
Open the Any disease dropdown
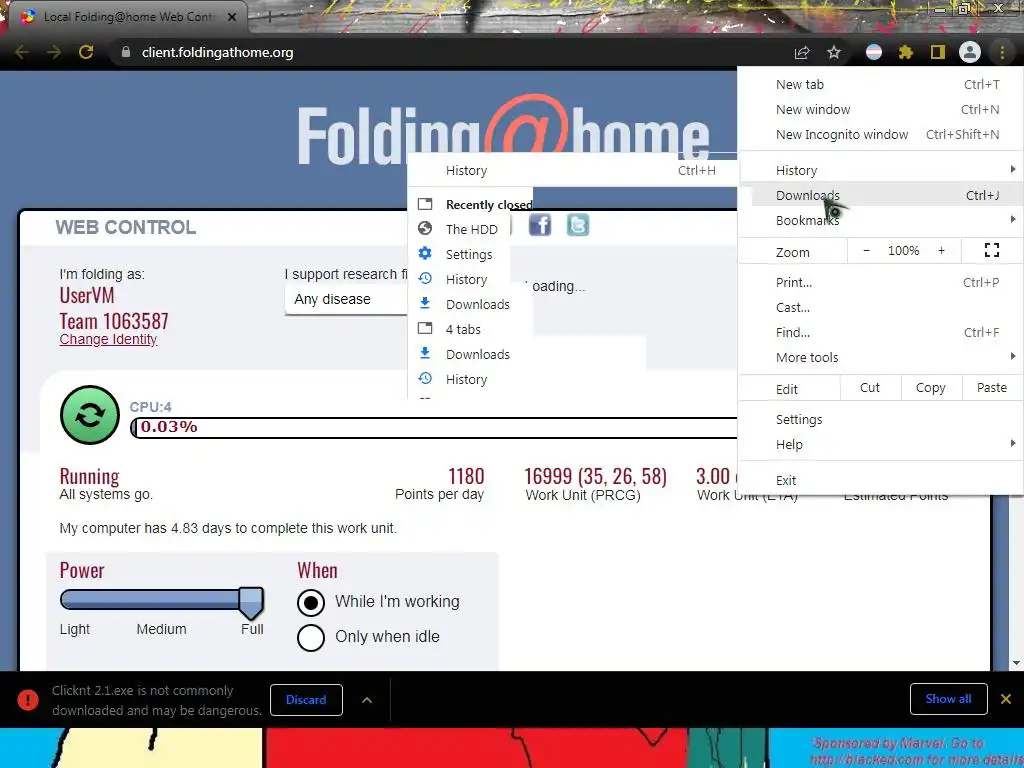[346, 299]
